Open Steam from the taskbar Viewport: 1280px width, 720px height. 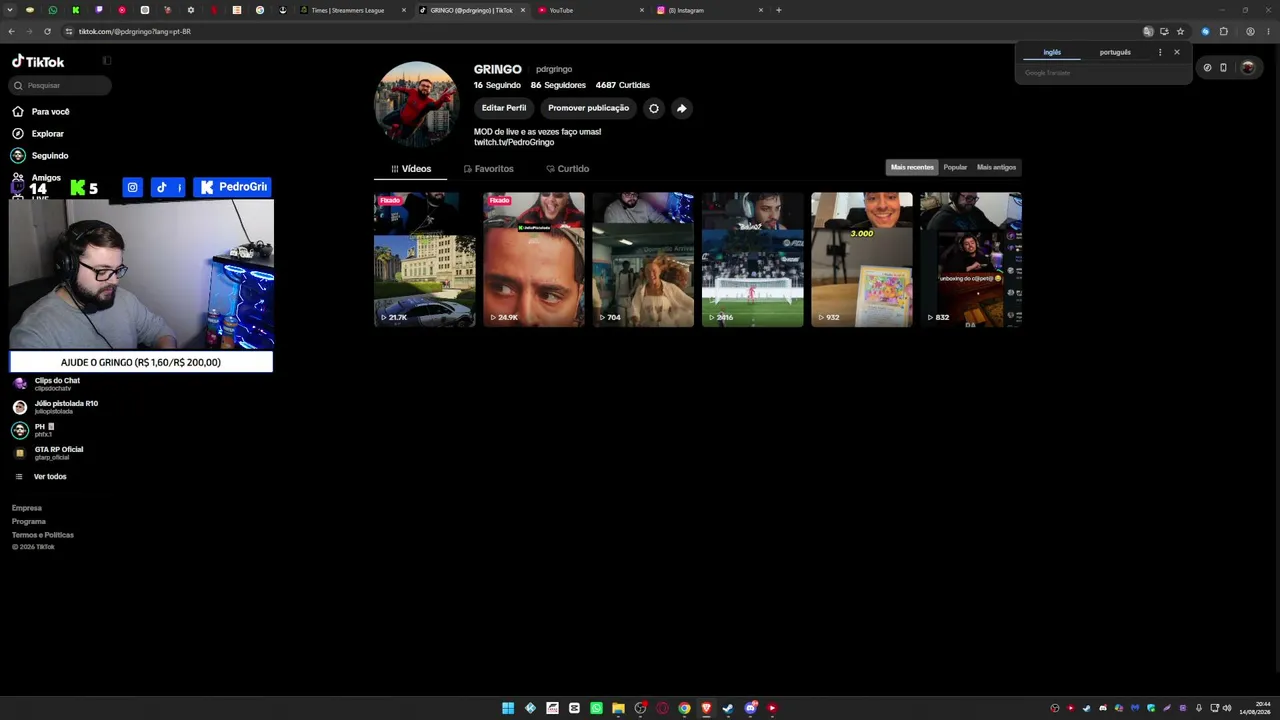pyautogui.click(x=728, y=708)
